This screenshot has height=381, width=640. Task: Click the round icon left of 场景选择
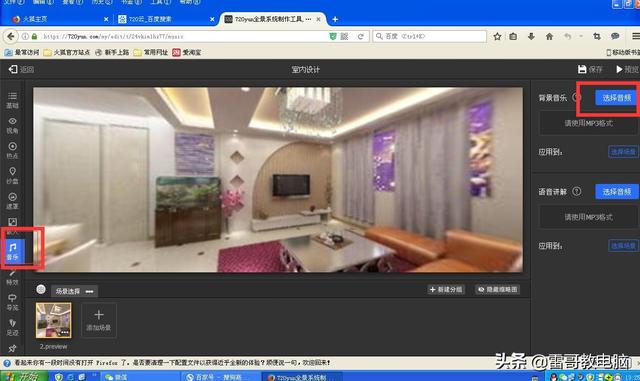point(41,290)
